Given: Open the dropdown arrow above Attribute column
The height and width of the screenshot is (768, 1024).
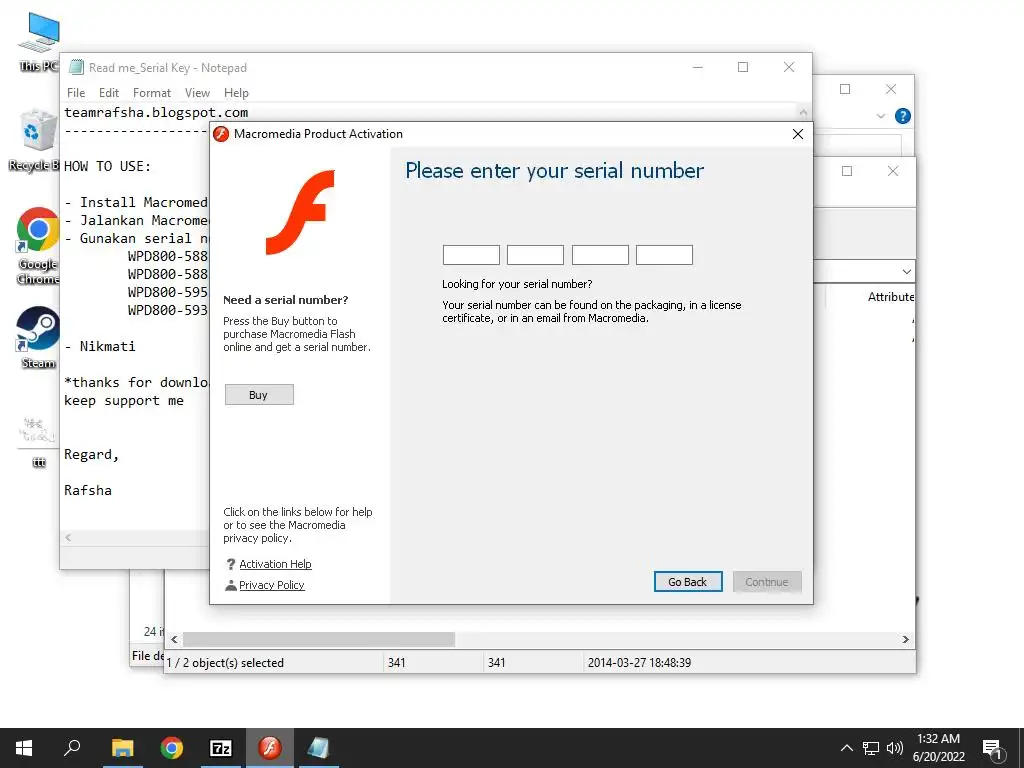Looking at the screenshot, I should pos(906,271).
